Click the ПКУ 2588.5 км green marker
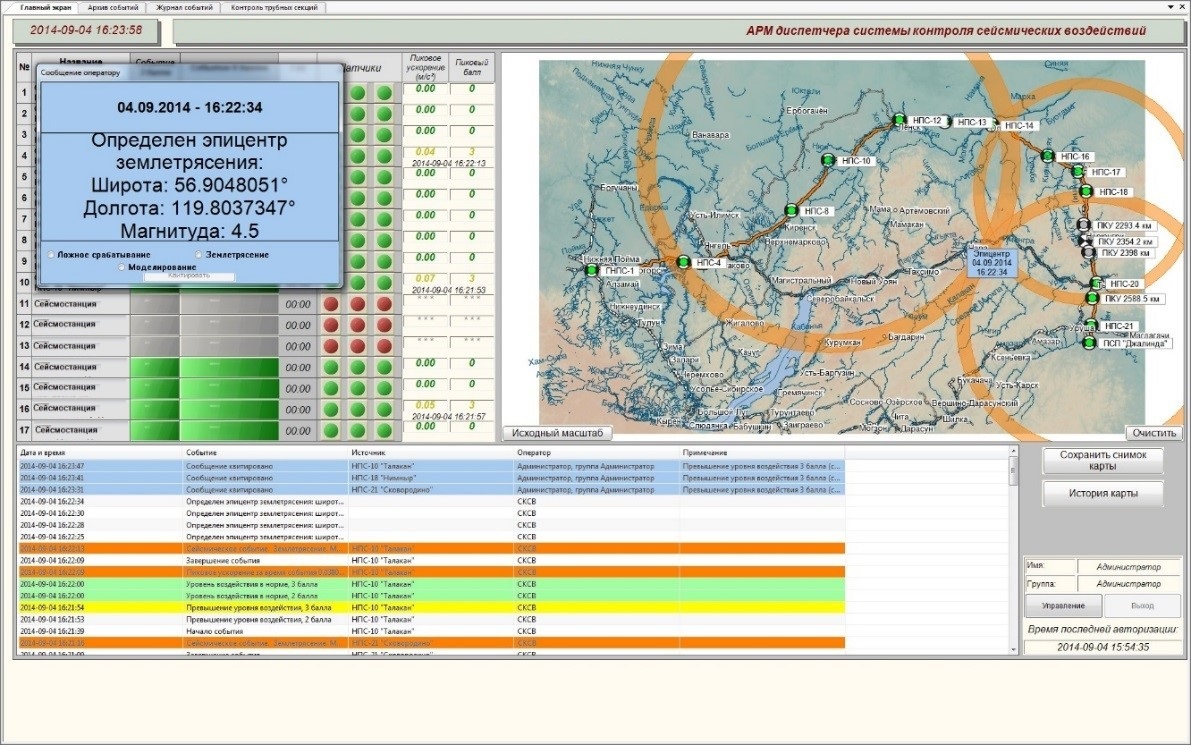 point(1091,298)
